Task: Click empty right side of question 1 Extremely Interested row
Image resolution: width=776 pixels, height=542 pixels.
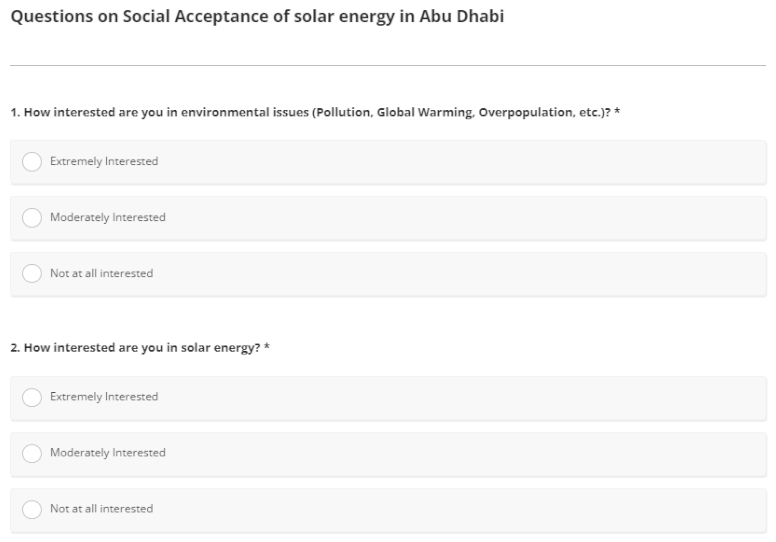Action: click(x=550, y=162)
